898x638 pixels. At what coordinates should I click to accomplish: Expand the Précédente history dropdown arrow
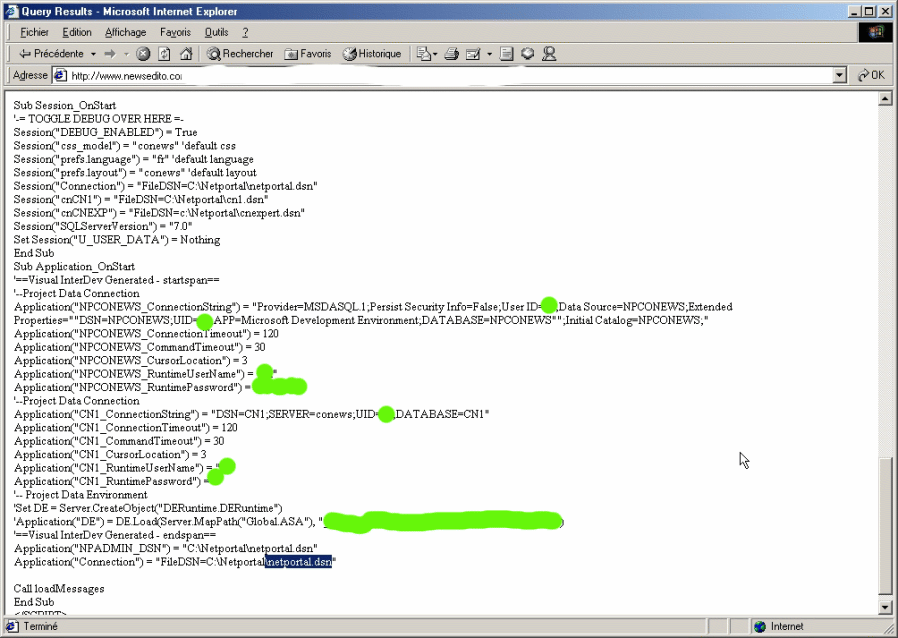(93, 54)
